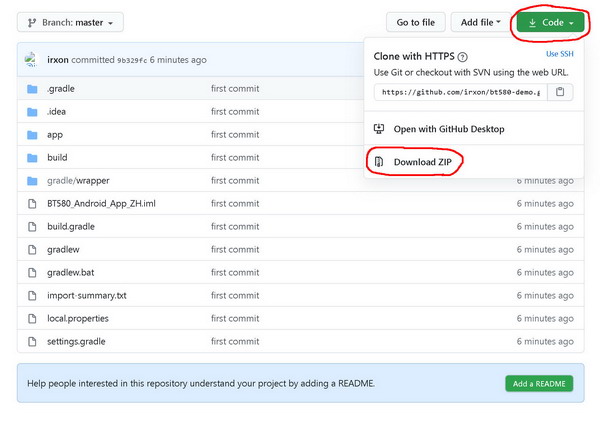Open the app folder
This screenshot has height=422, width=600.
(55, 135)
